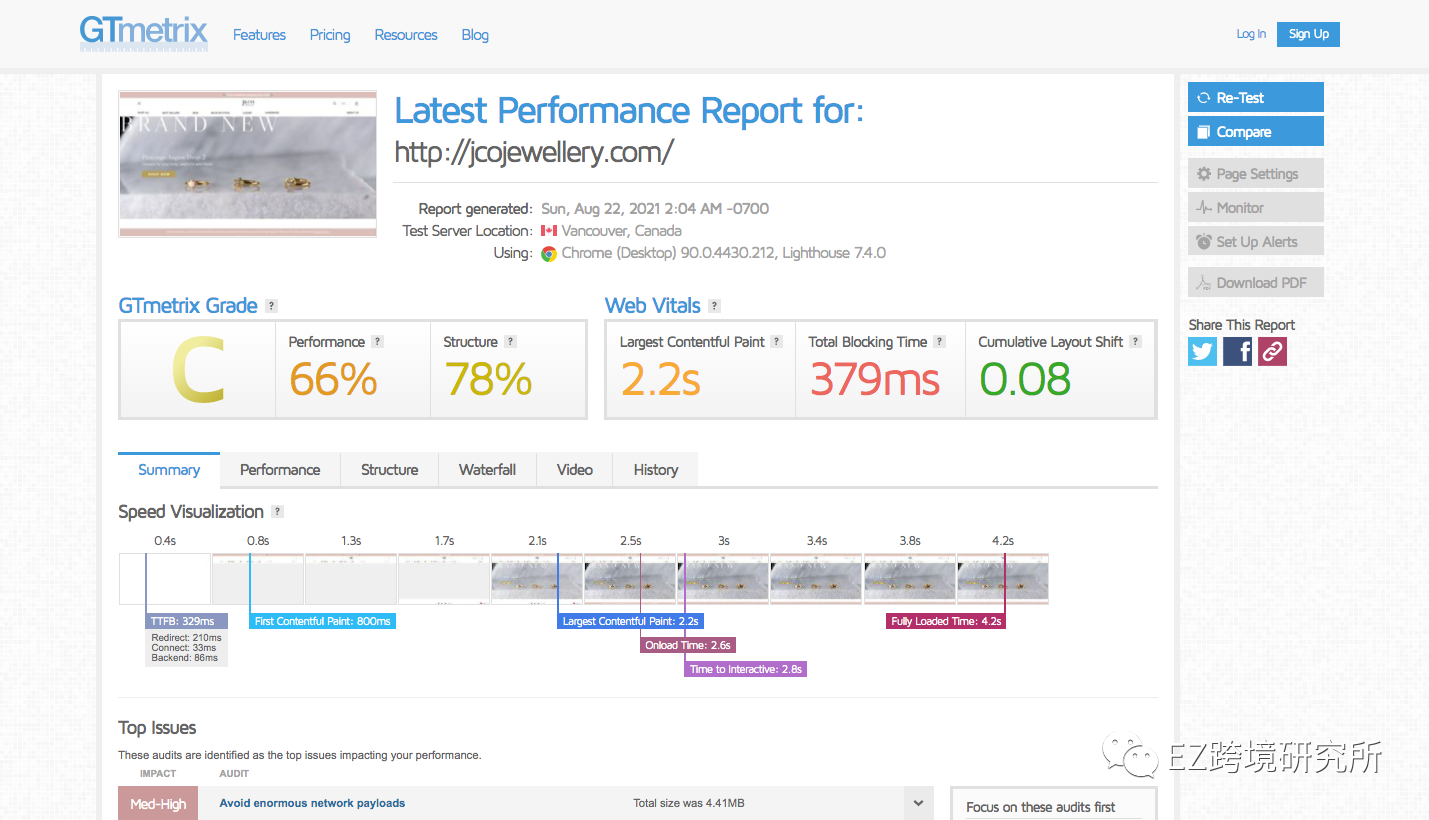Click help icon beside Structure score

[x=510, y=341]
